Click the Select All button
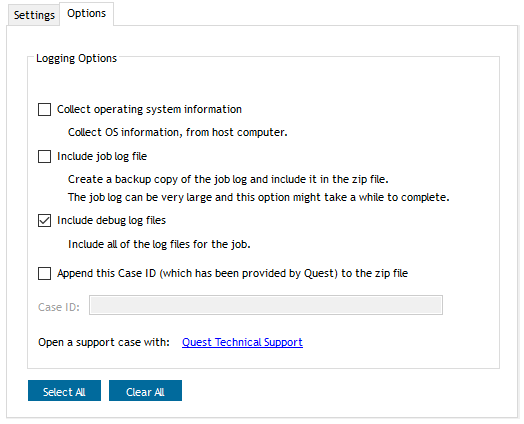 64,391
